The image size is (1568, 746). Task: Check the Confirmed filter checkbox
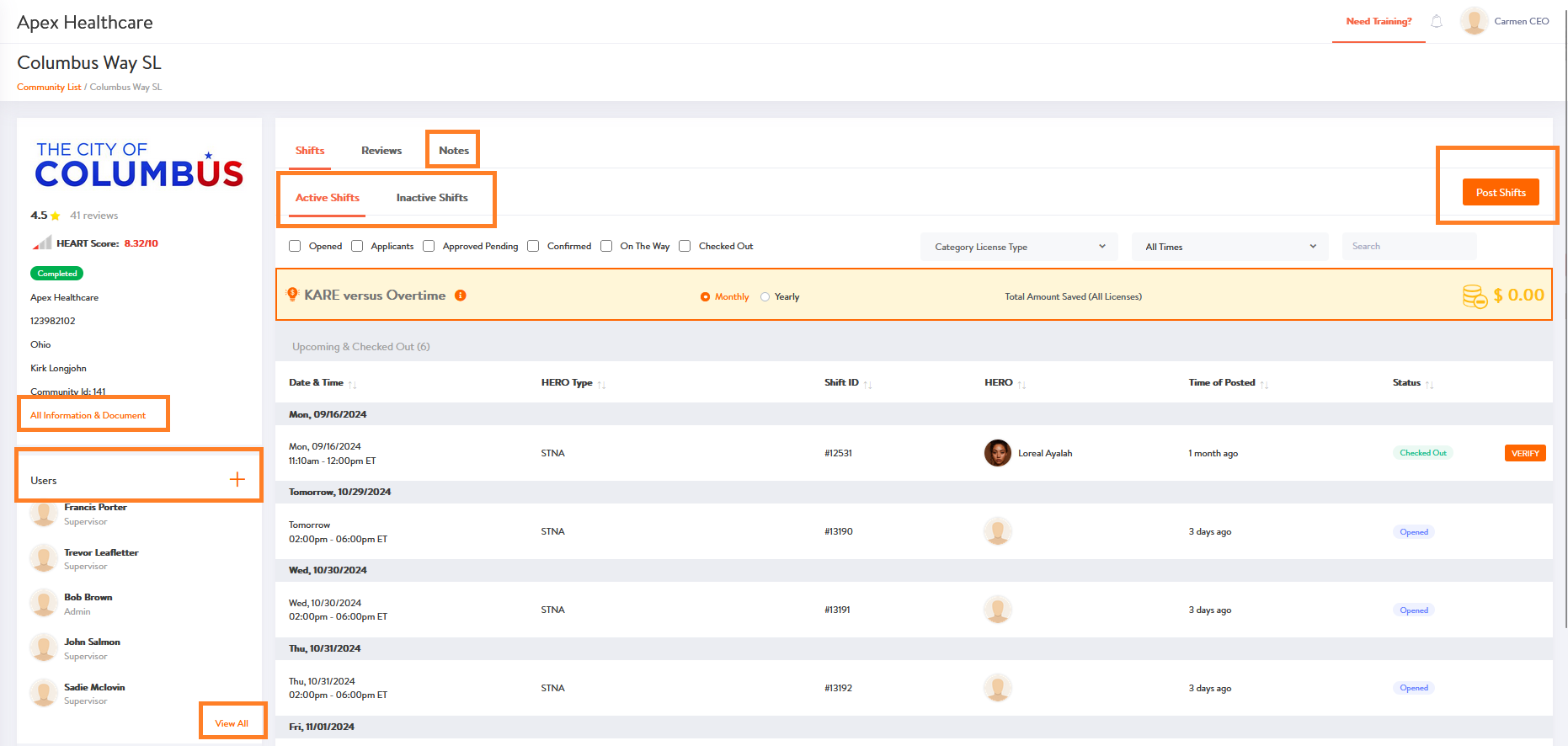[533, 246]
